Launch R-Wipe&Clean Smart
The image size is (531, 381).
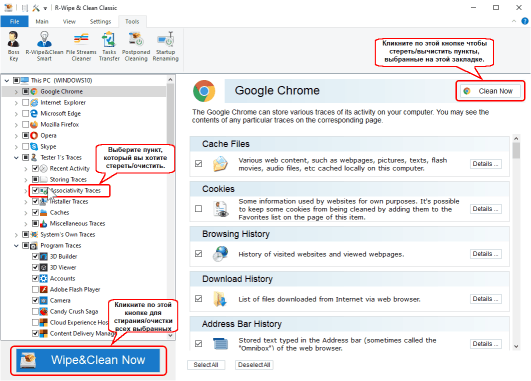click(x=44, y=46)
